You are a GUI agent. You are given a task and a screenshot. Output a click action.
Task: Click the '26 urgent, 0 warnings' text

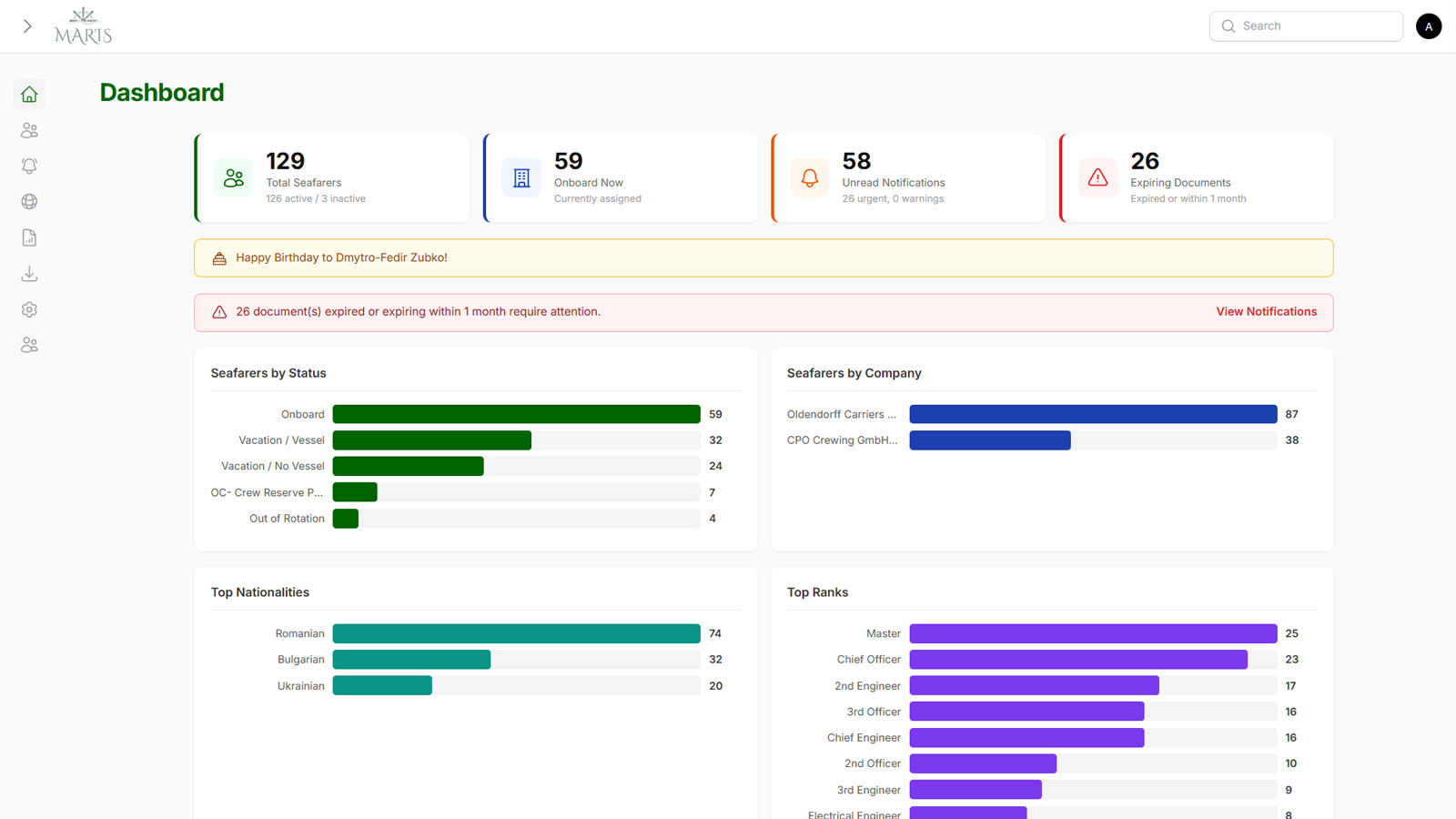coord(893,198)
